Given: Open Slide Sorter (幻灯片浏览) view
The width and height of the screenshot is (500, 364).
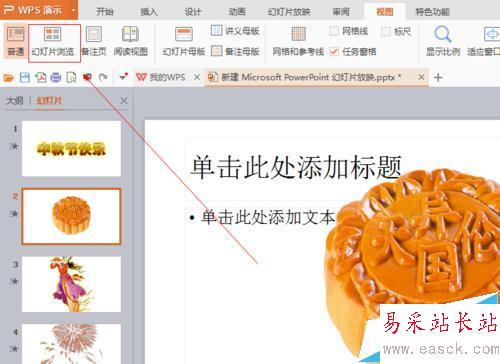Looking at the screenshot, I should click(x=53, y=42).
